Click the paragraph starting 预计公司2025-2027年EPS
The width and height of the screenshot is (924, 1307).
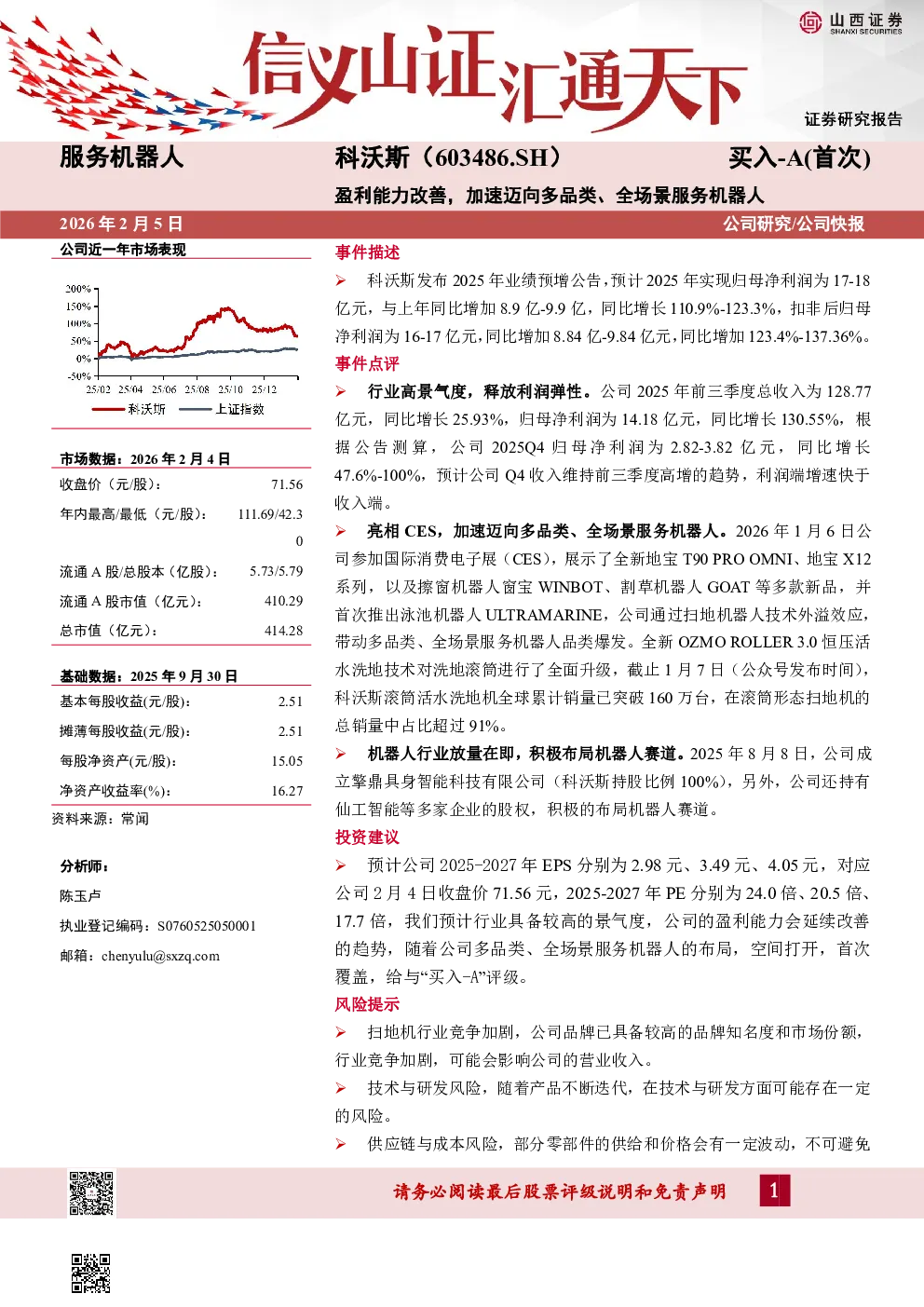point(603,921)
